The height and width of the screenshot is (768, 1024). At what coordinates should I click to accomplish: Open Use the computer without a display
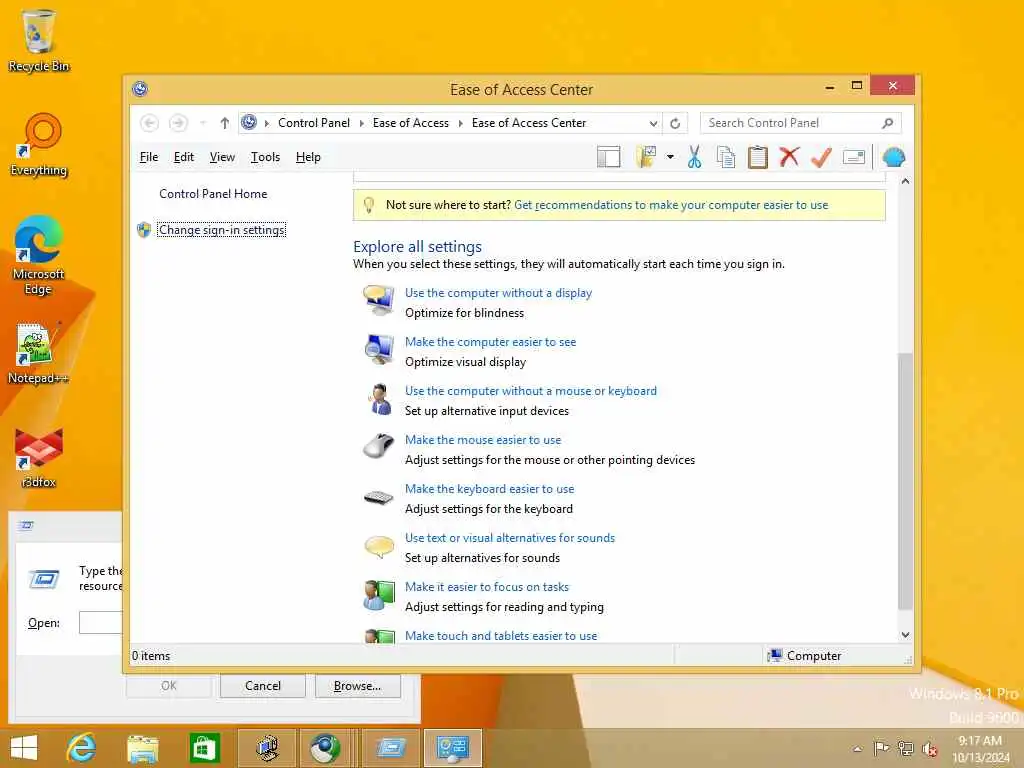point(498,293)
